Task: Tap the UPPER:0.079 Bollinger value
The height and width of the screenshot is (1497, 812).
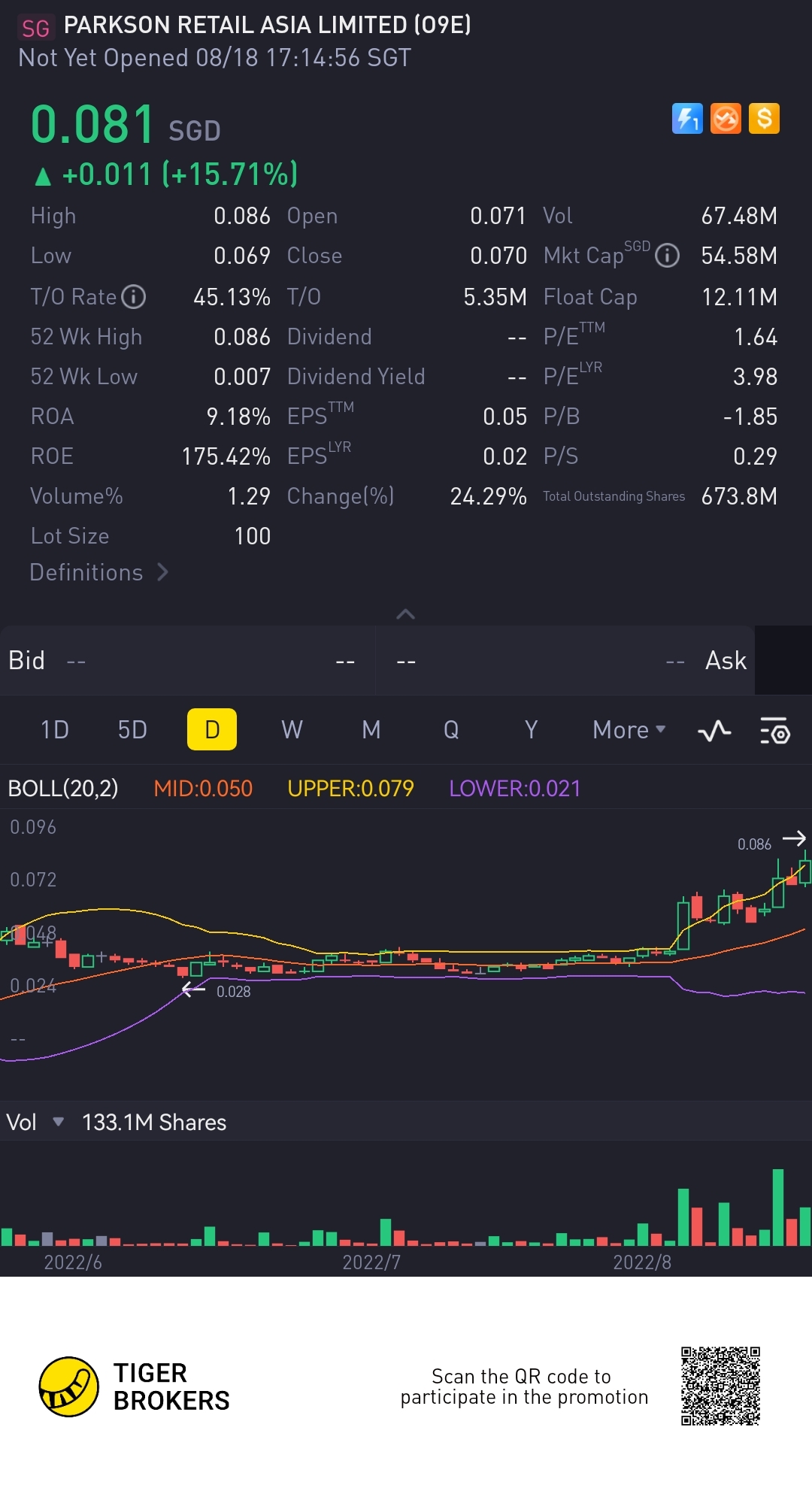Action: 350,788
